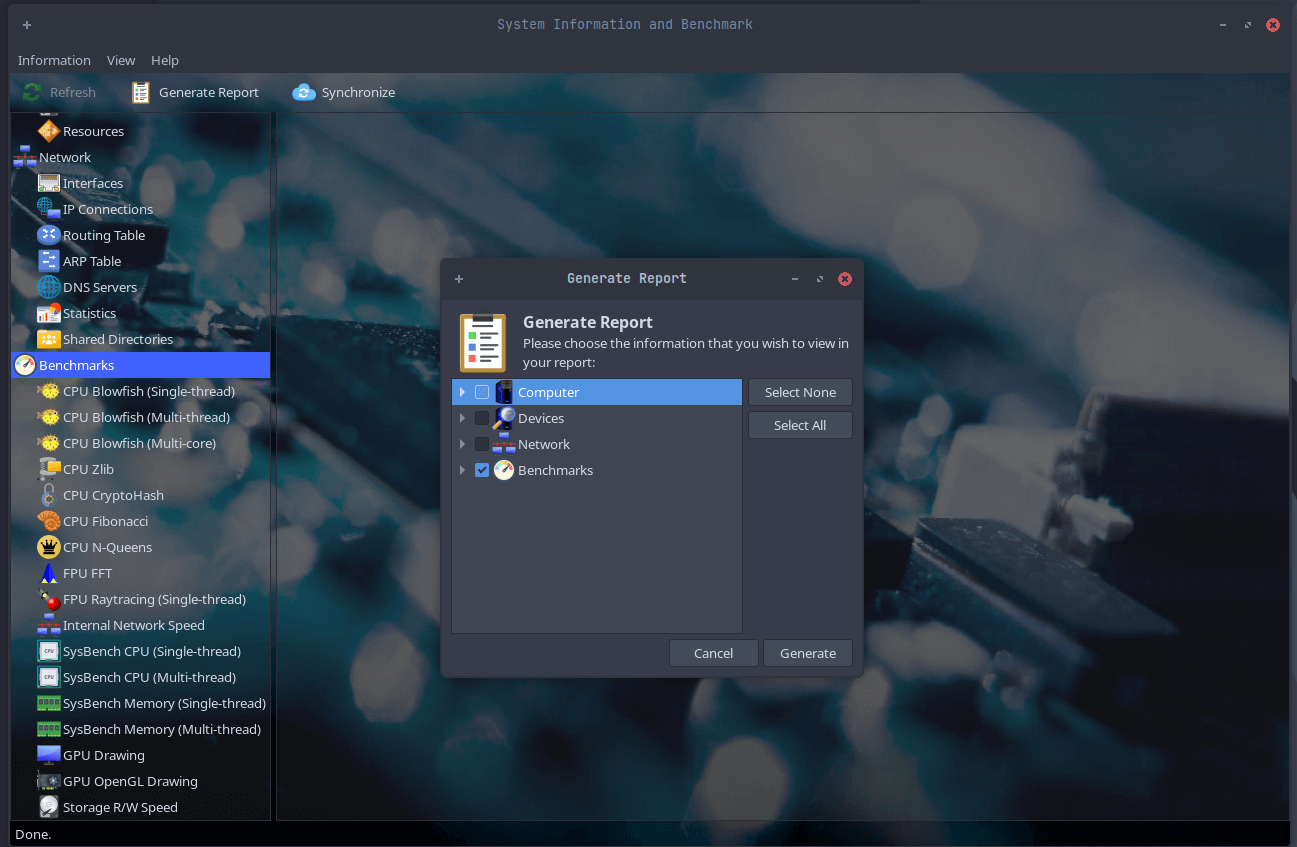Viewport: 1297px width, 847px height.
Task: Select the CPU Blowfish (Single-thread) benchmark icon
Action: 48,391
